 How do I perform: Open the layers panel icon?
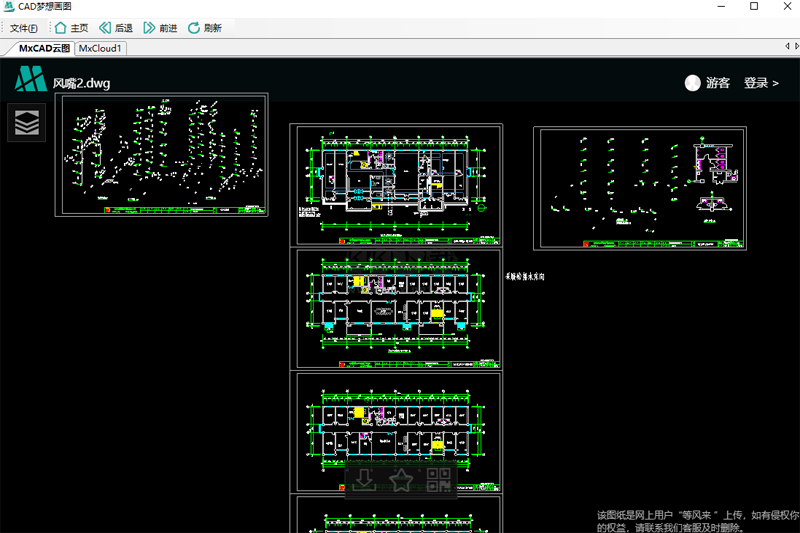pos(27,122)
